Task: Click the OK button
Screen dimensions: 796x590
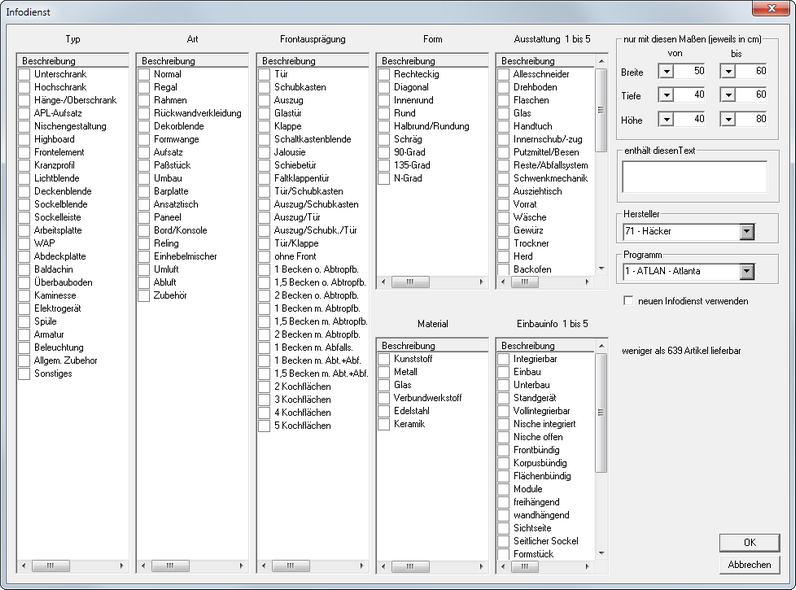Action: coord(749,542)
